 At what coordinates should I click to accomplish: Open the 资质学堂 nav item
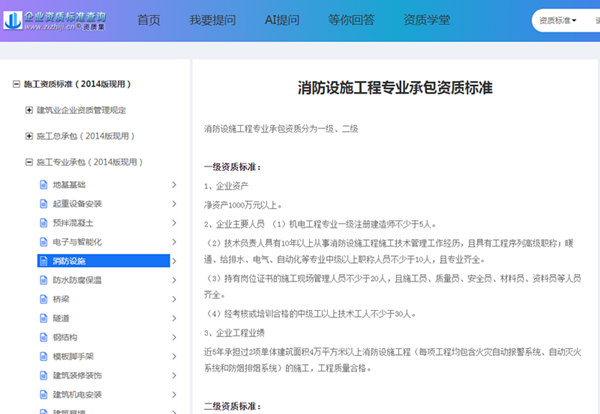coord(425,21)
